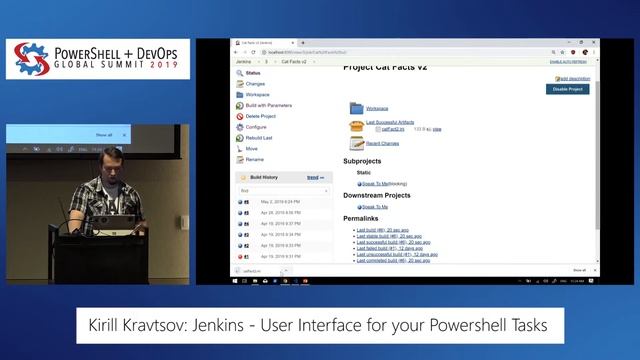This screenshot has height=360, width=640.
Task: Click the action center icon in system tray
Action: click(x=591, y=281)
